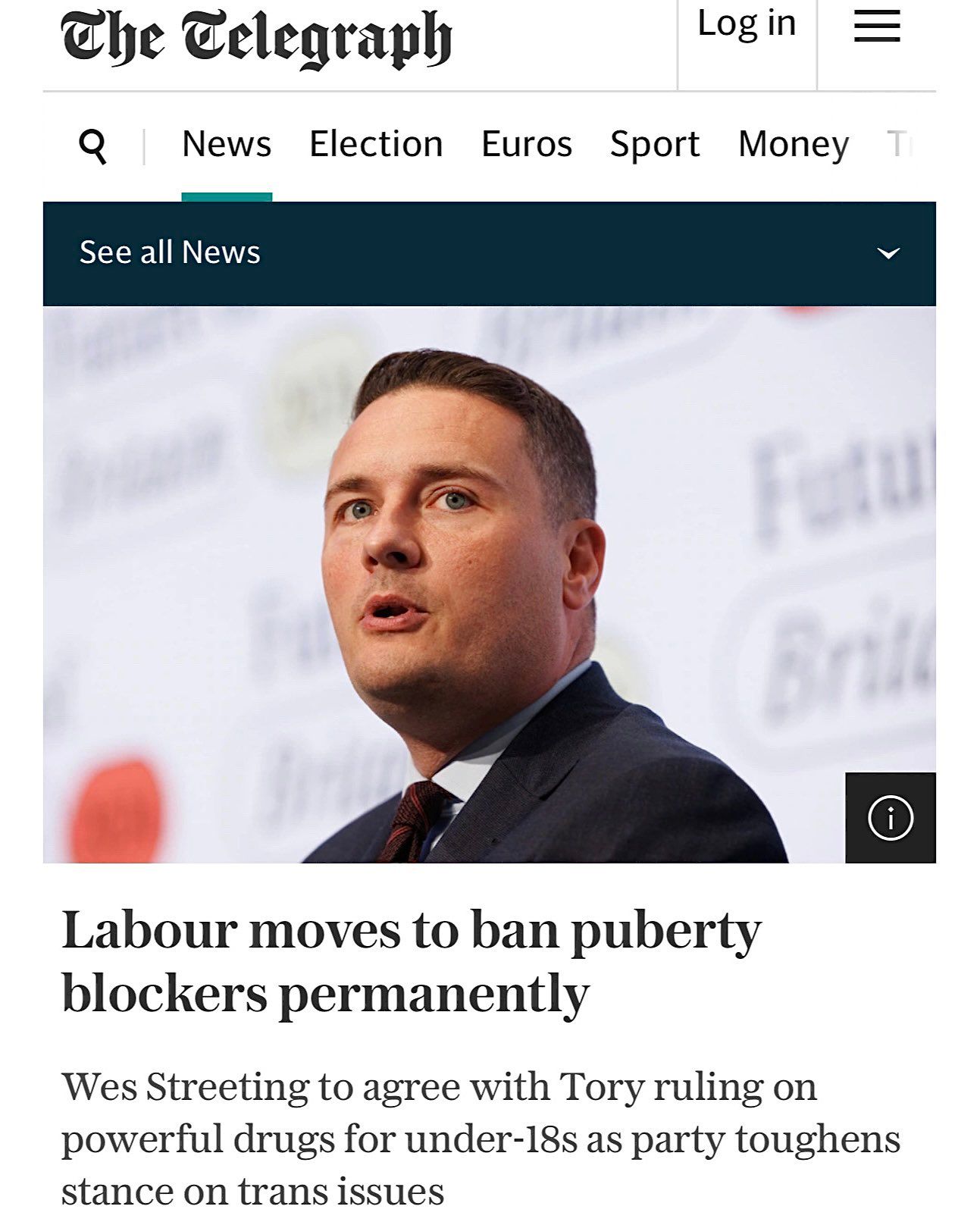The height and width of the screenshot is (1225, 980).
Task: Open the Euros section
Action: click(x=527, y=144)
